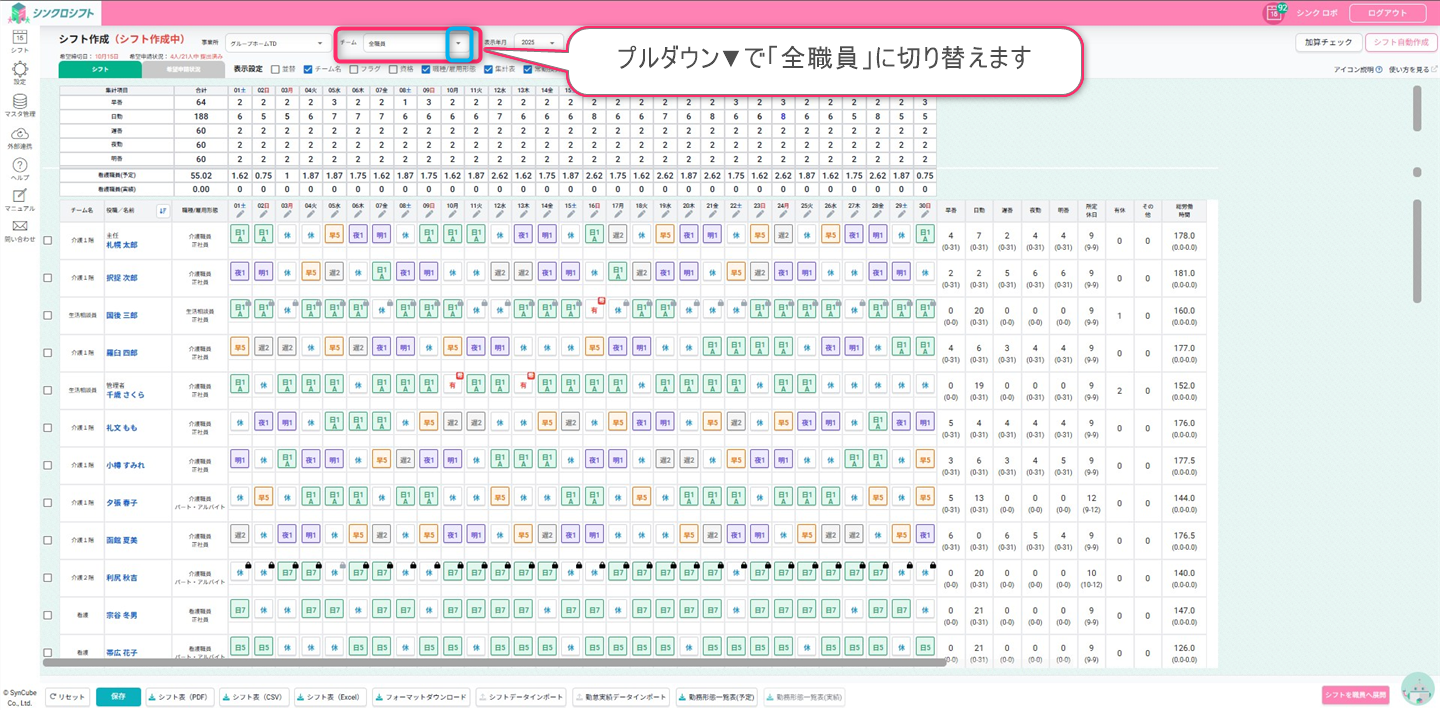Viewport: 1440px width, 710px height.
Task: Click the 問い合わせ envelope icon
Action: tap(19, 227)
